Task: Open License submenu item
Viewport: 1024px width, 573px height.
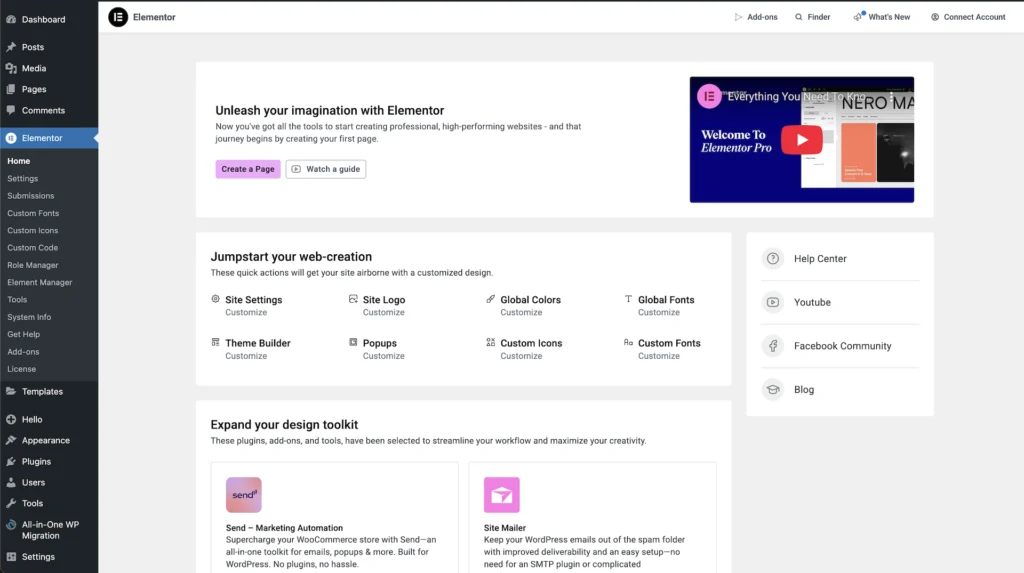Action: click(x=22, y=368)
